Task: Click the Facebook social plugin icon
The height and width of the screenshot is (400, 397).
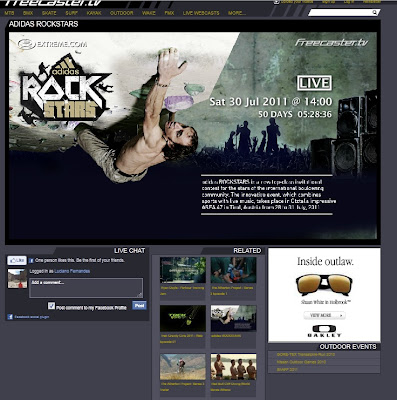Action: coord(10,317)
